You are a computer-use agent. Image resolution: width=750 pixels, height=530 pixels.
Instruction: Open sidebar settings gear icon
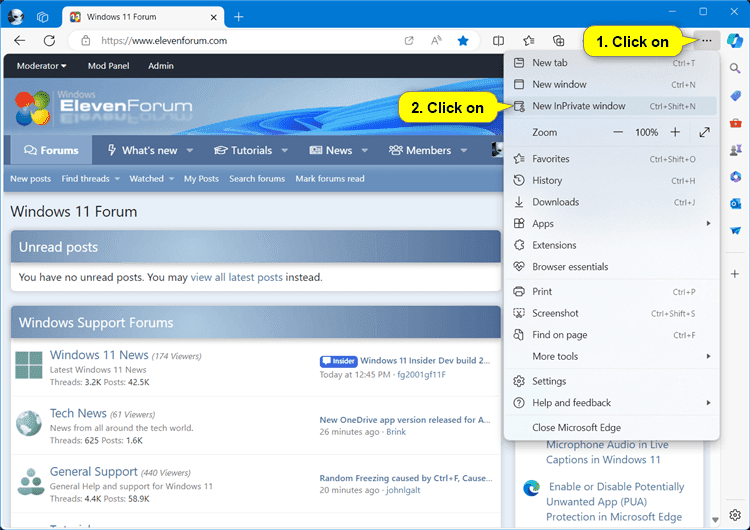[735, 515]
